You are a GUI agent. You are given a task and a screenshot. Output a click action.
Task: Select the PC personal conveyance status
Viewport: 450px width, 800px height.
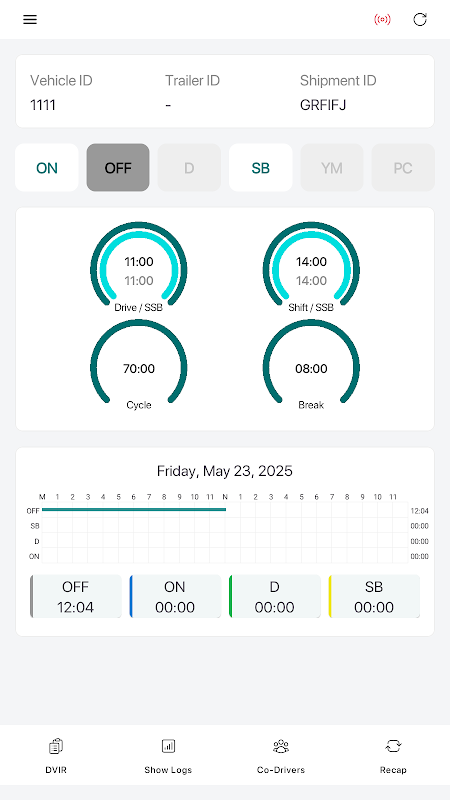tap(403, 168)
